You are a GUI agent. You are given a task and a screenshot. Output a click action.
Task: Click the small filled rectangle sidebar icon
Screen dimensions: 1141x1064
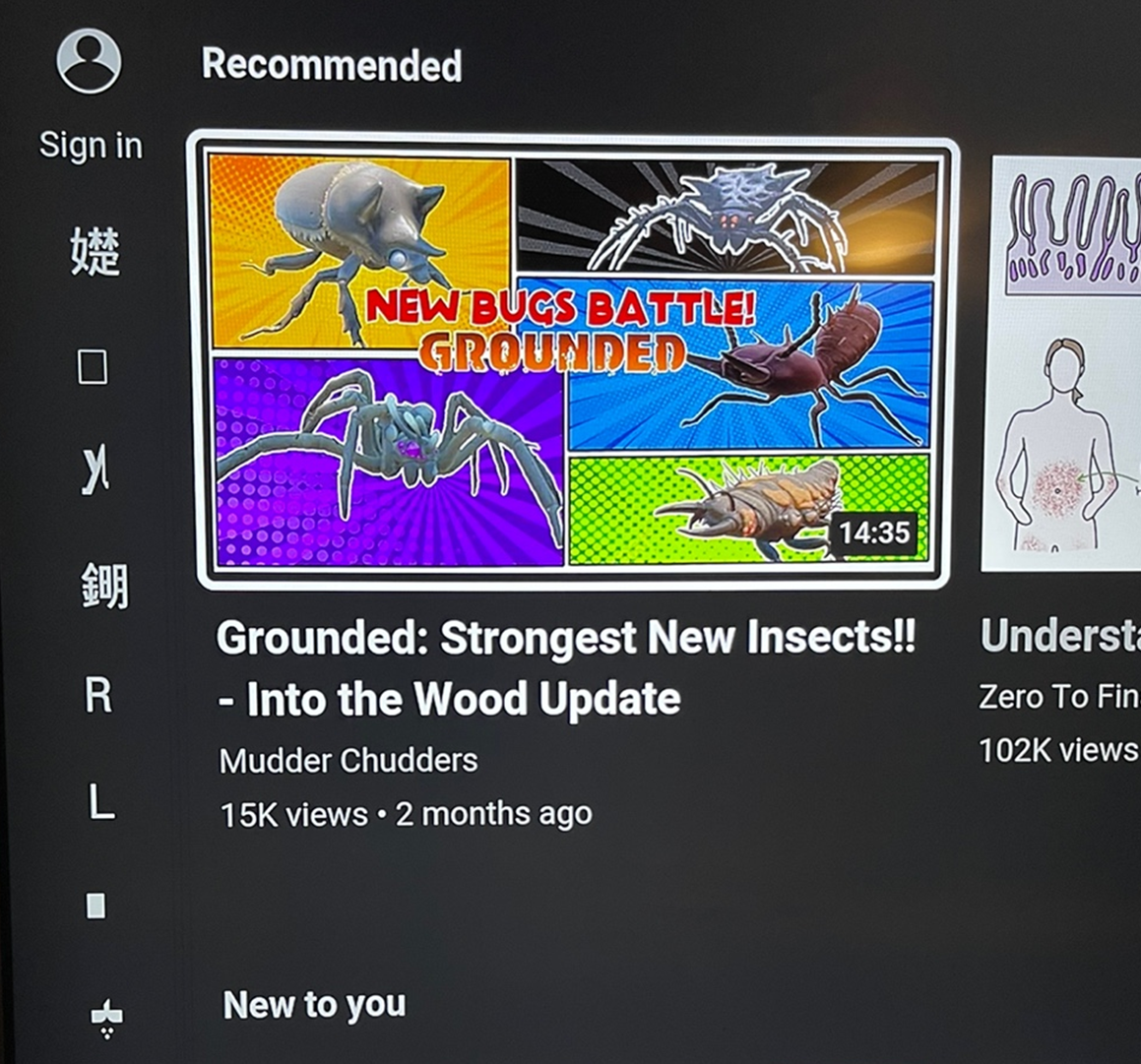click(x=96, y=907)
